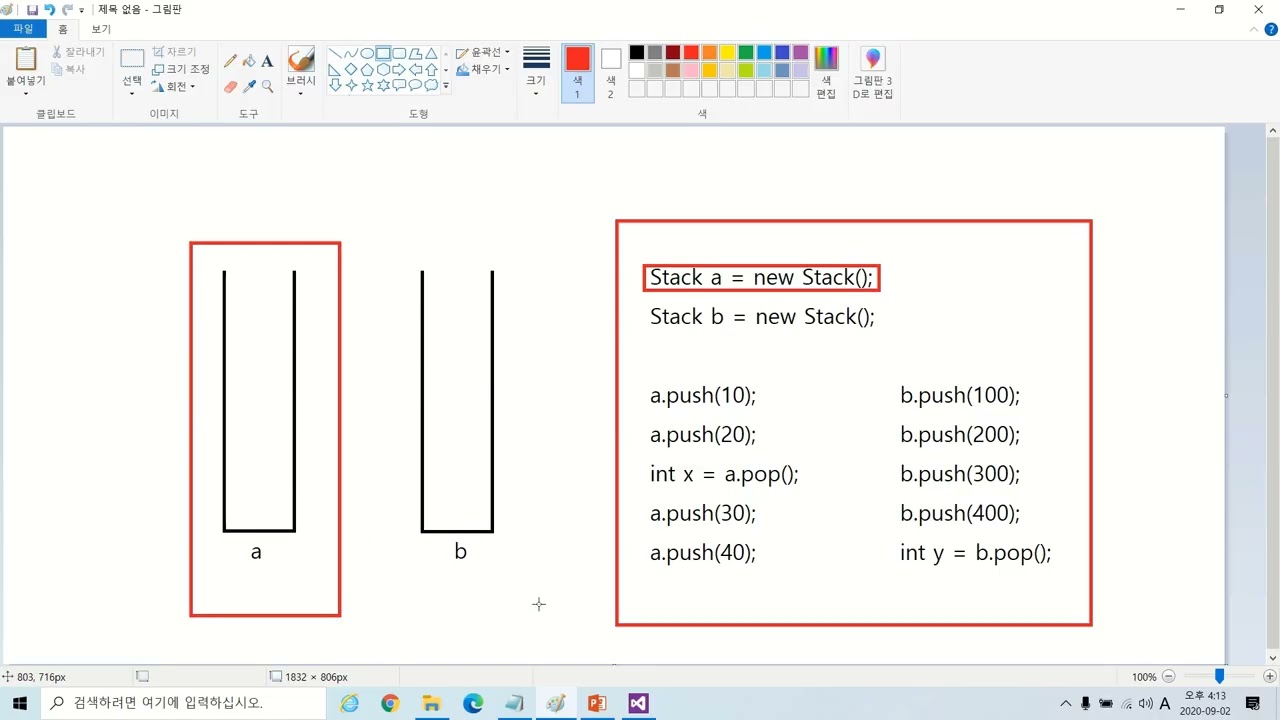Select the Color picker eyedropper tool

[249, 87]
